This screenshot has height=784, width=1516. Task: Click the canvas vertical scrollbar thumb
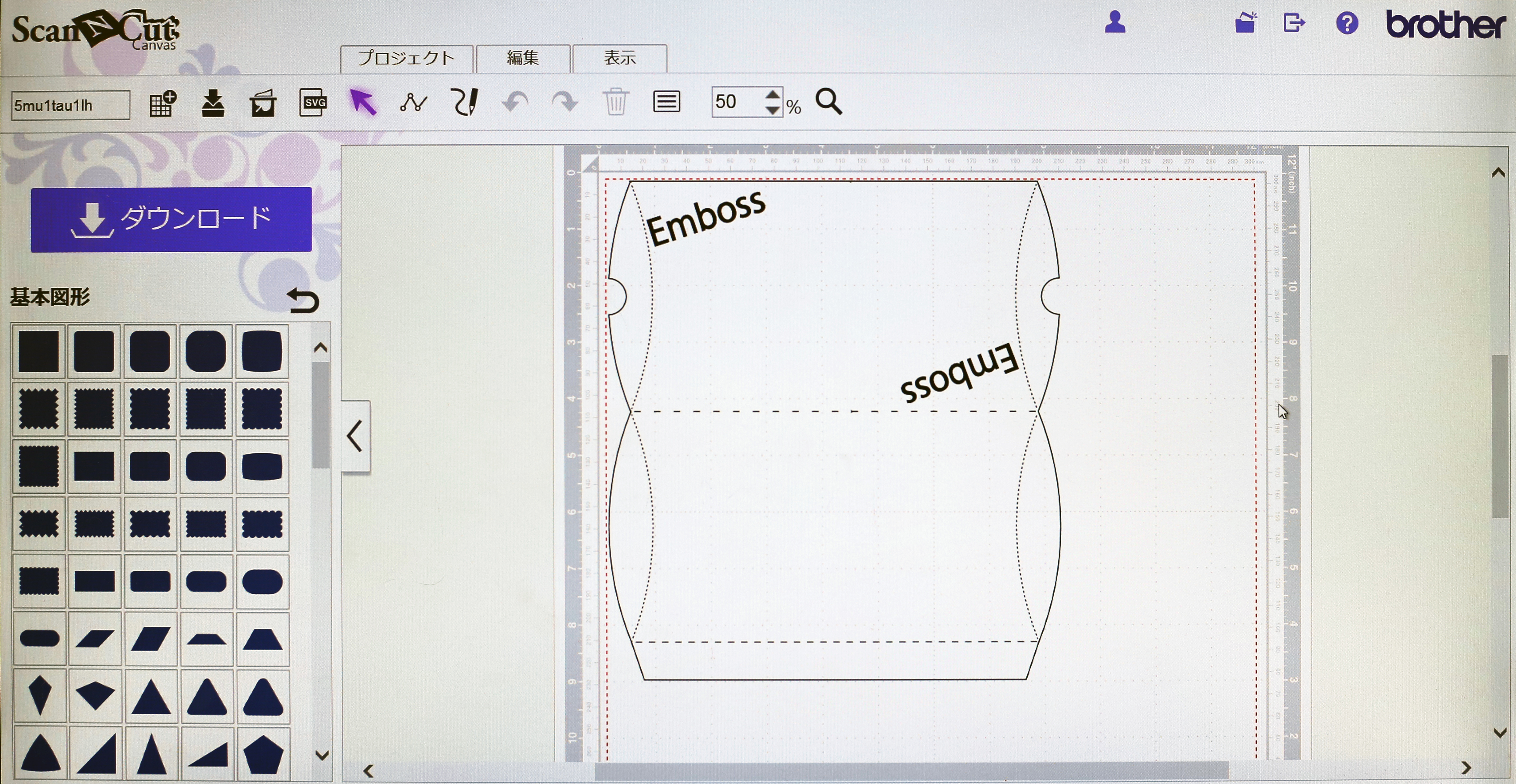(x=1500, y=436)
